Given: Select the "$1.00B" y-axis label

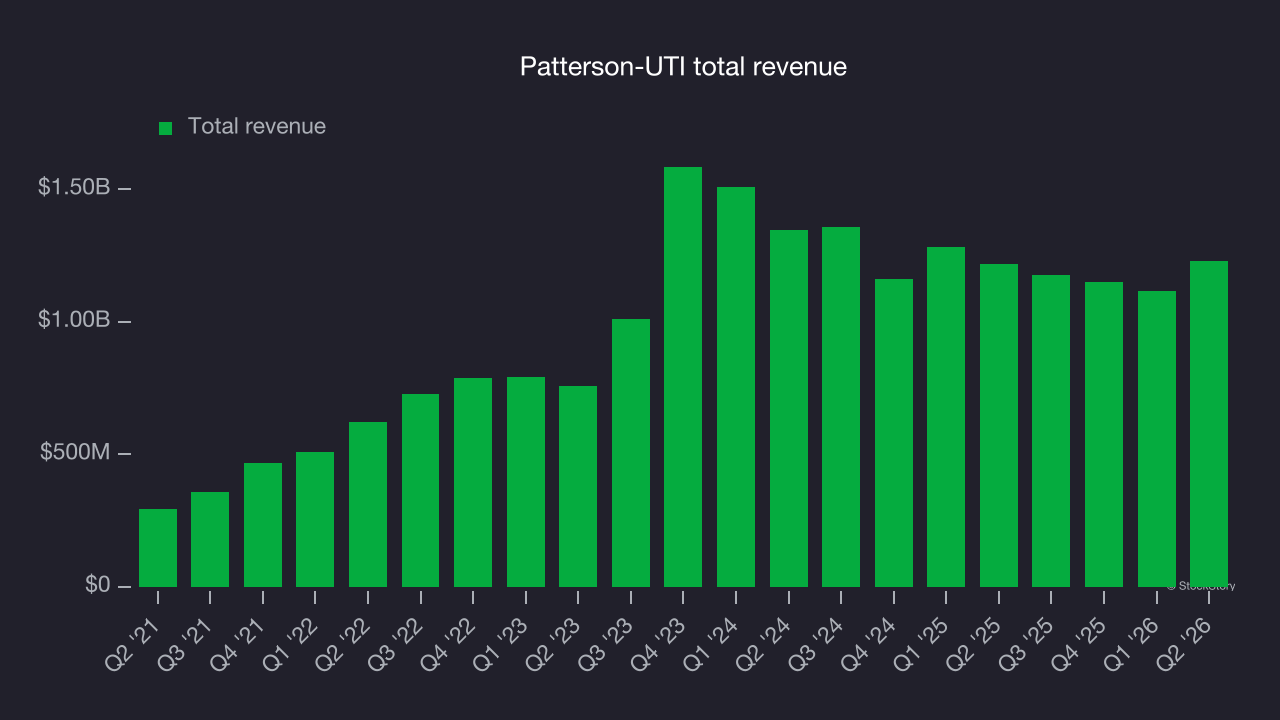Looking at the screenshot, I should pyautogui.click(x=74, y=320).
